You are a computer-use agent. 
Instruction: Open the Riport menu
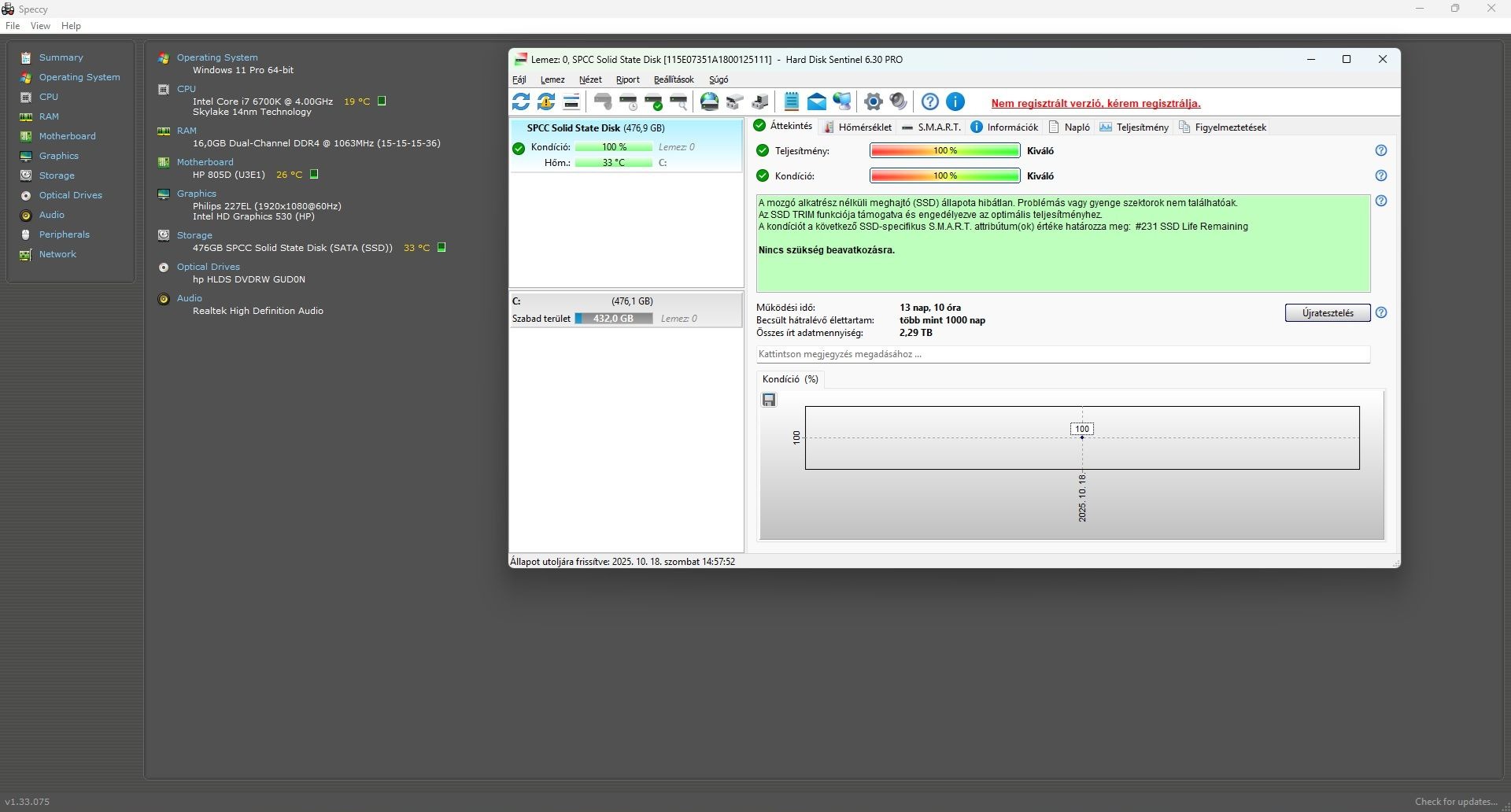coord(628,79)
